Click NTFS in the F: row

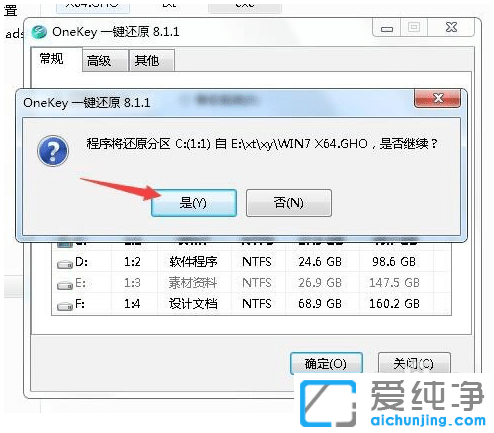[x=257, y=304]
